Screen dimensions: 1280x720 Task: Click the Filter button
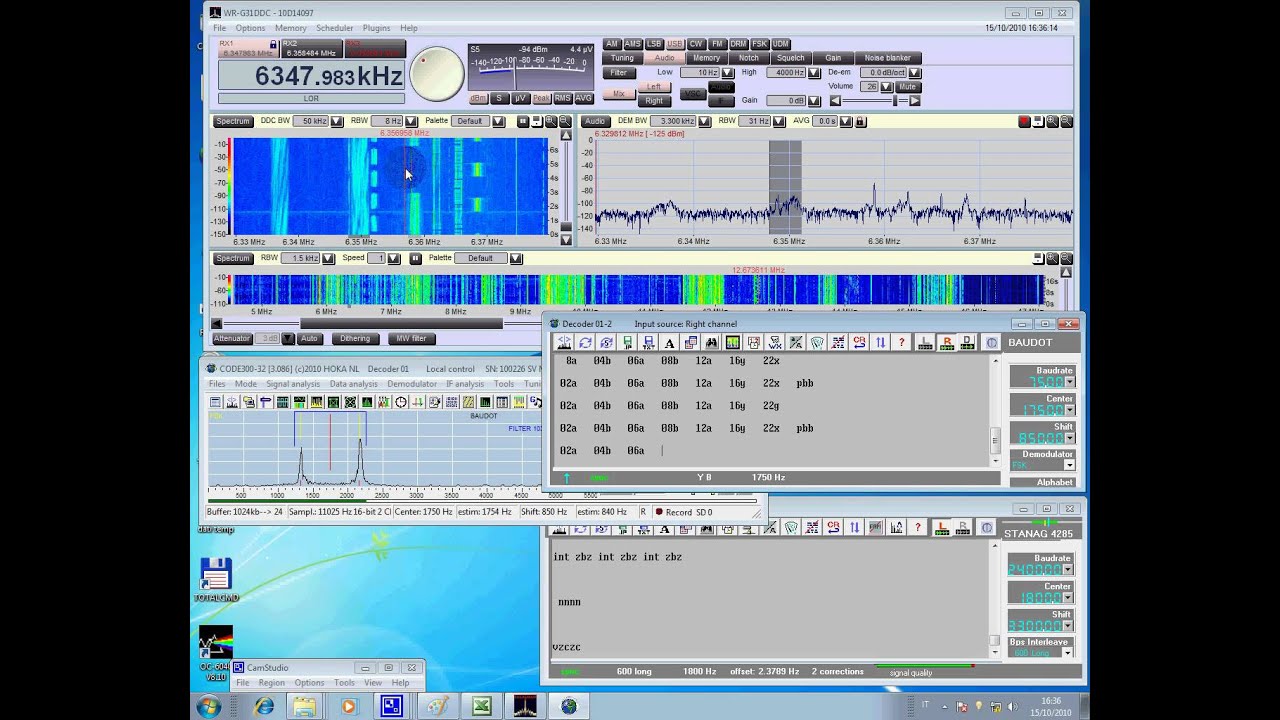coord(619,73)
